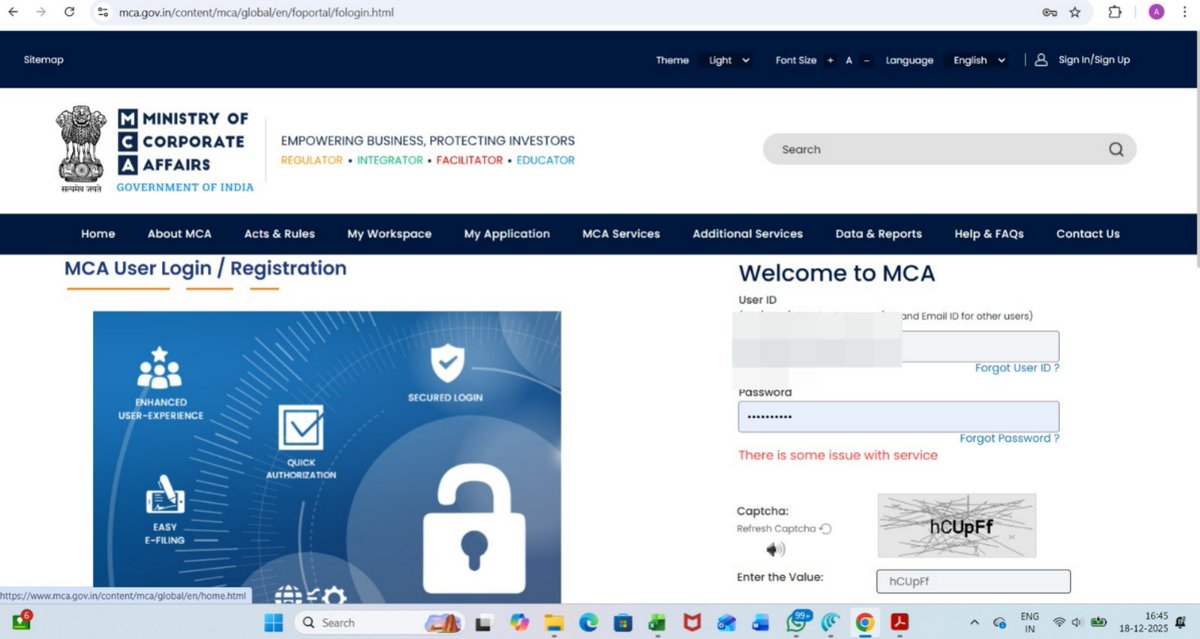
Task: Click the user icon beside Sign In/Sign Up
Action: (x=1041, y=60)
